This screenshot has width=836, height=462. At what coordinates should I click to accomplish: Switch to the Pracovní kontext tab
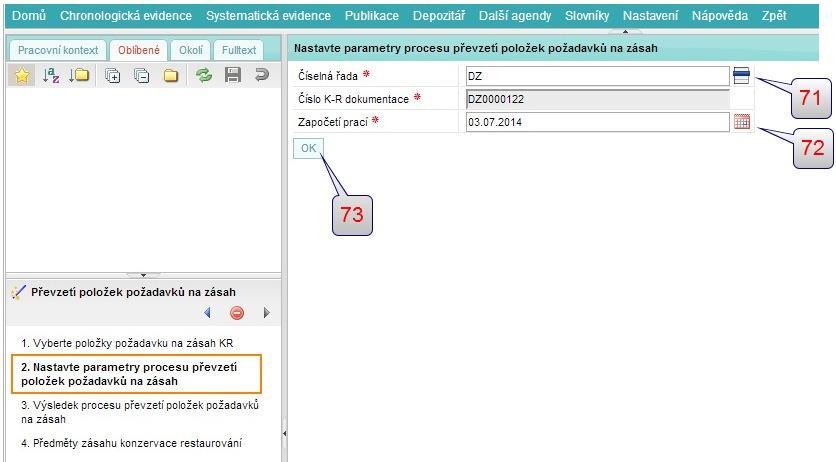pyautogui.click(x=58, y=50)
